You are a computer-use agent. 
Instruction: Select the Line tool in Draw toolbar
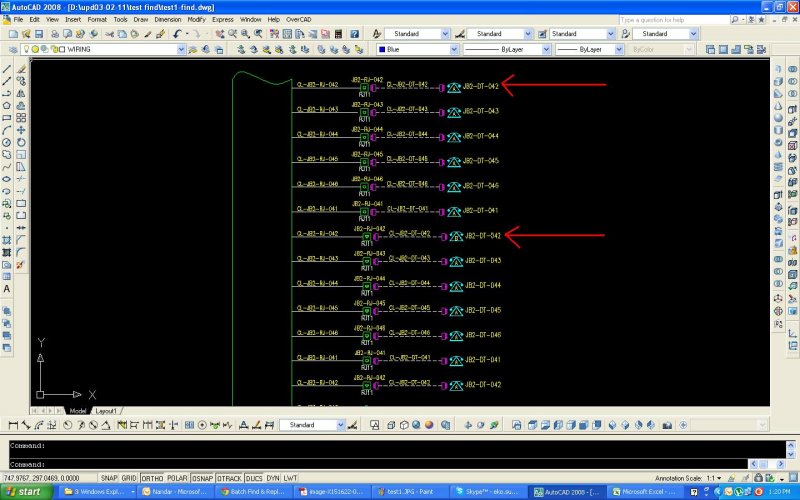tap(7, 69)
